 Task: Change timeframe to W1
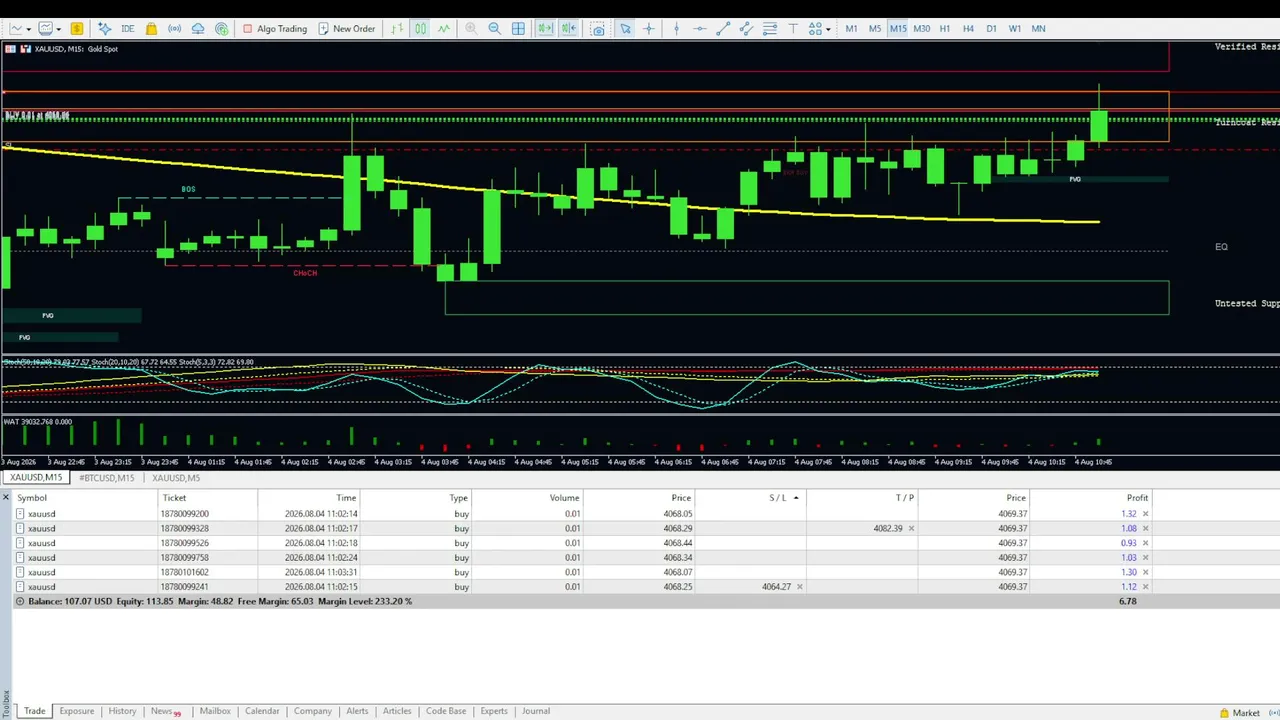pyautogui.click(x=1015, y=29)
